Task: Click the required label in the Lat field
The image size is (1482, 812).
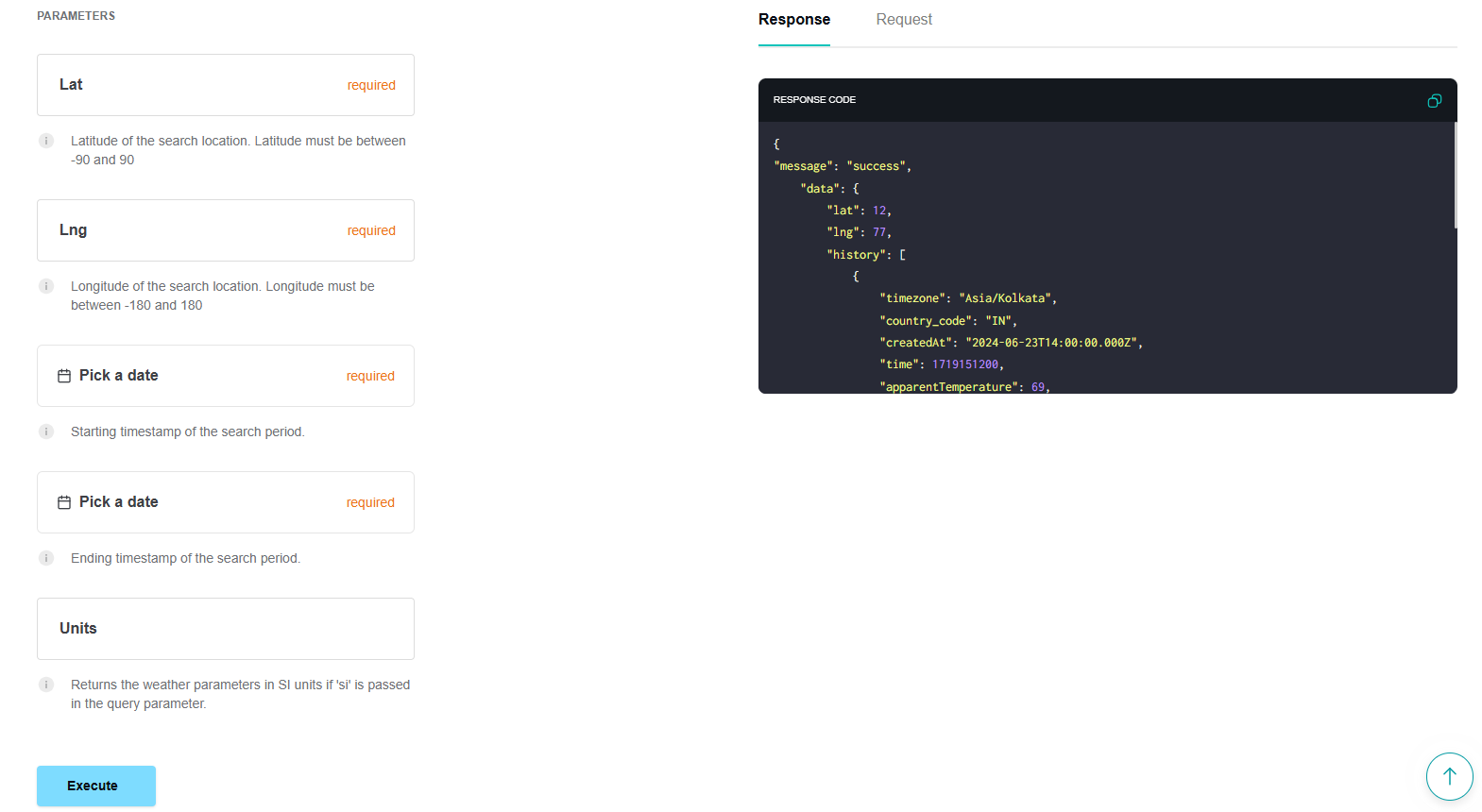Action: click(x=371, y=85)
